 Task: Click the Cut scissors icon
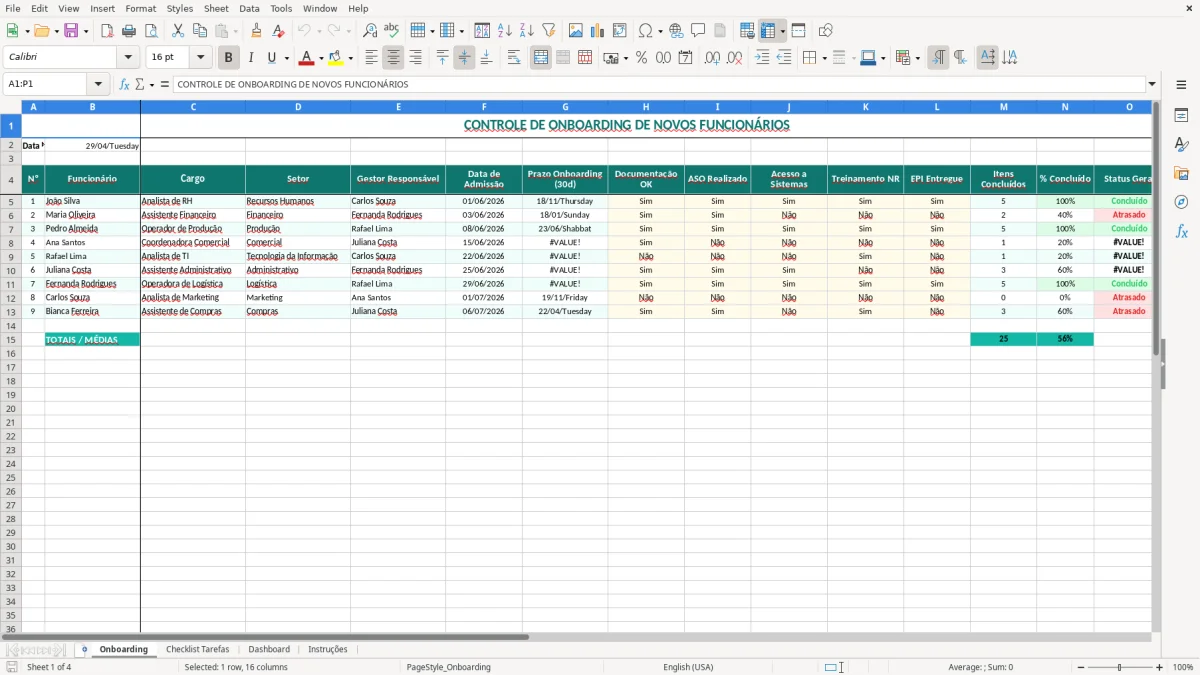tap(178, 31)
